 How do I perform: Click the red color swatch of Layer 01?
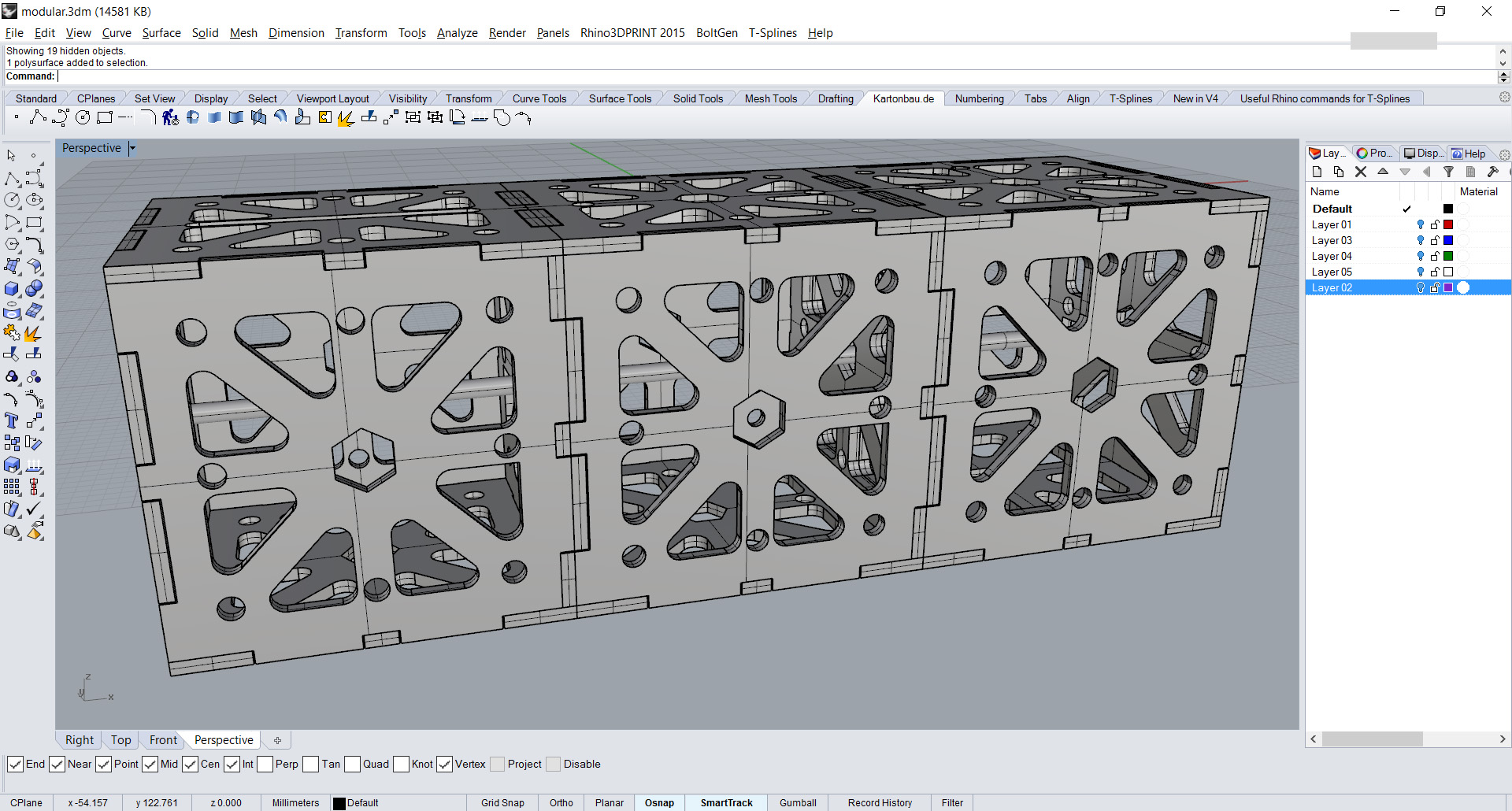pos(1448,224)
